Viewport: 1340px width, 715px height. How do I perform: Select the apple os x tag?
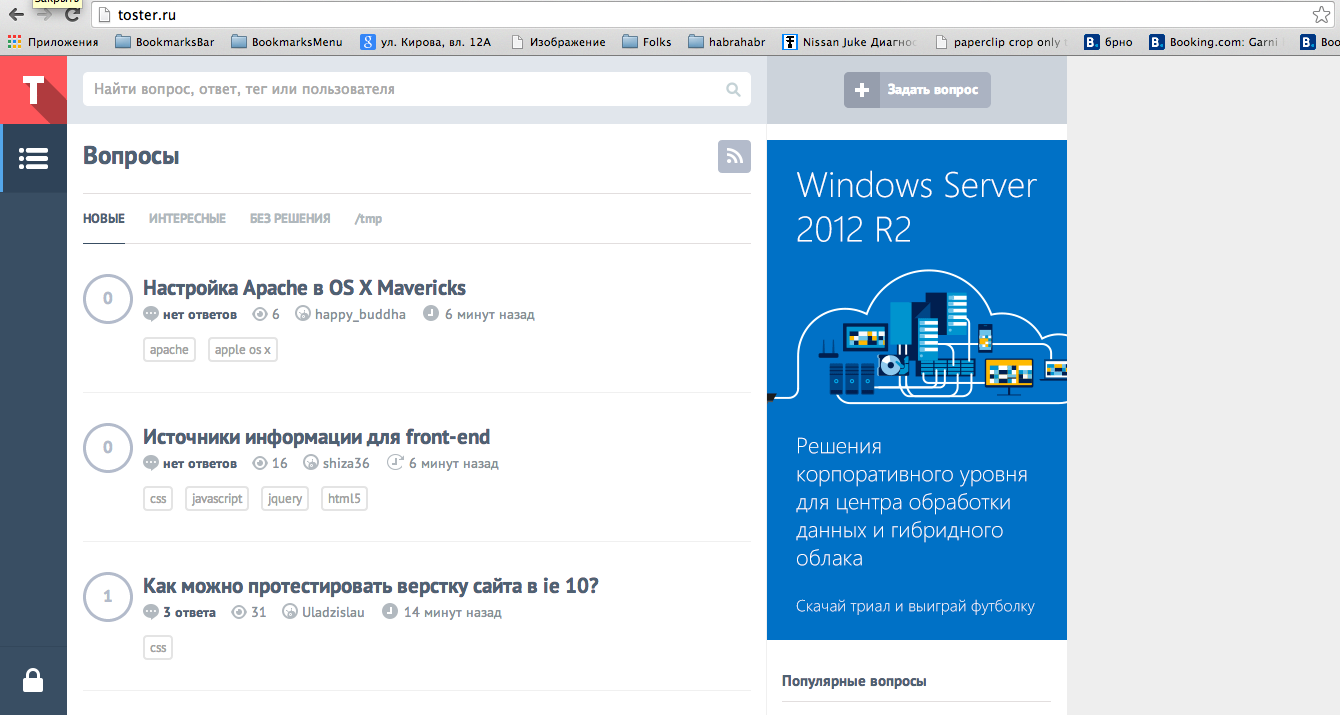[x=243, y=350]
